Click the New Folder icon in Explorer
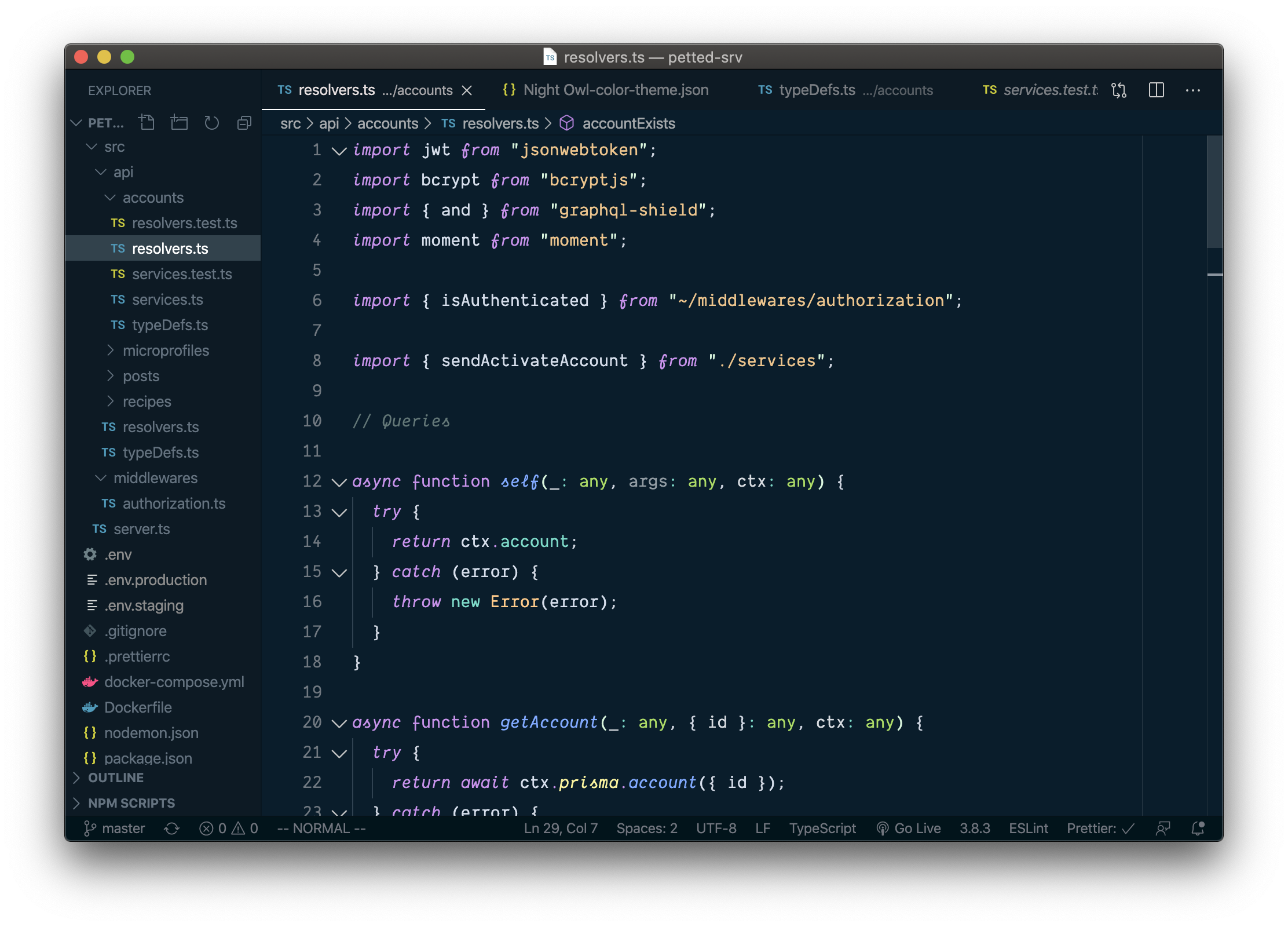The image size is (1288, 927). tap(180, 123)
